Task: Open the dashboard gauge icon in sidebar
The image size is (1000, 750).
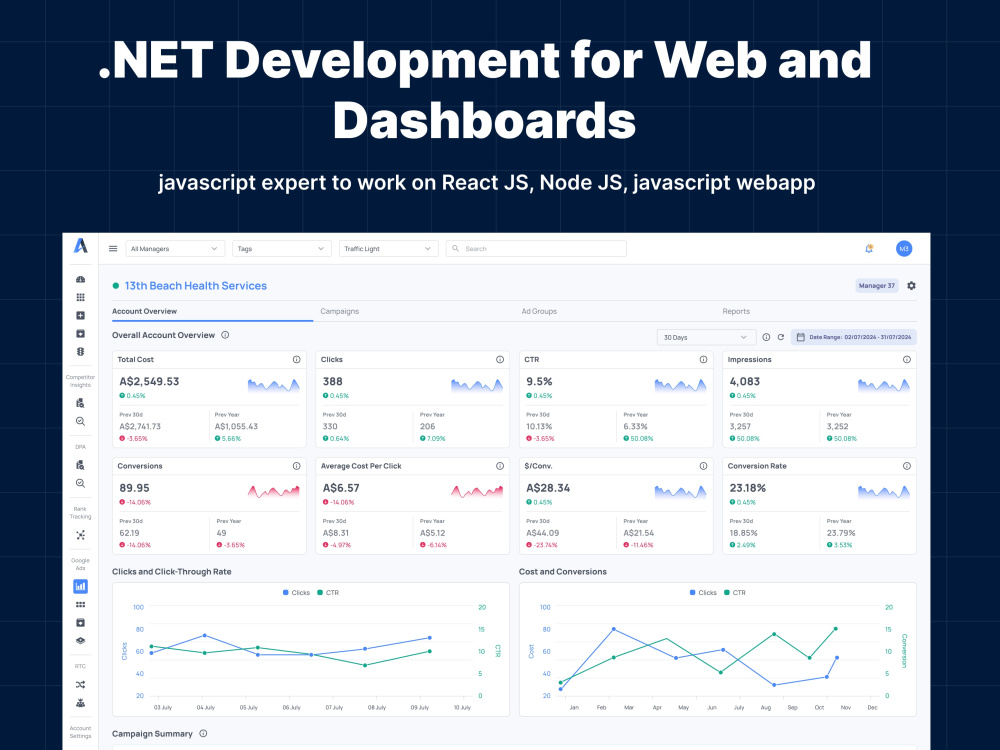Action: click(80, 279)
